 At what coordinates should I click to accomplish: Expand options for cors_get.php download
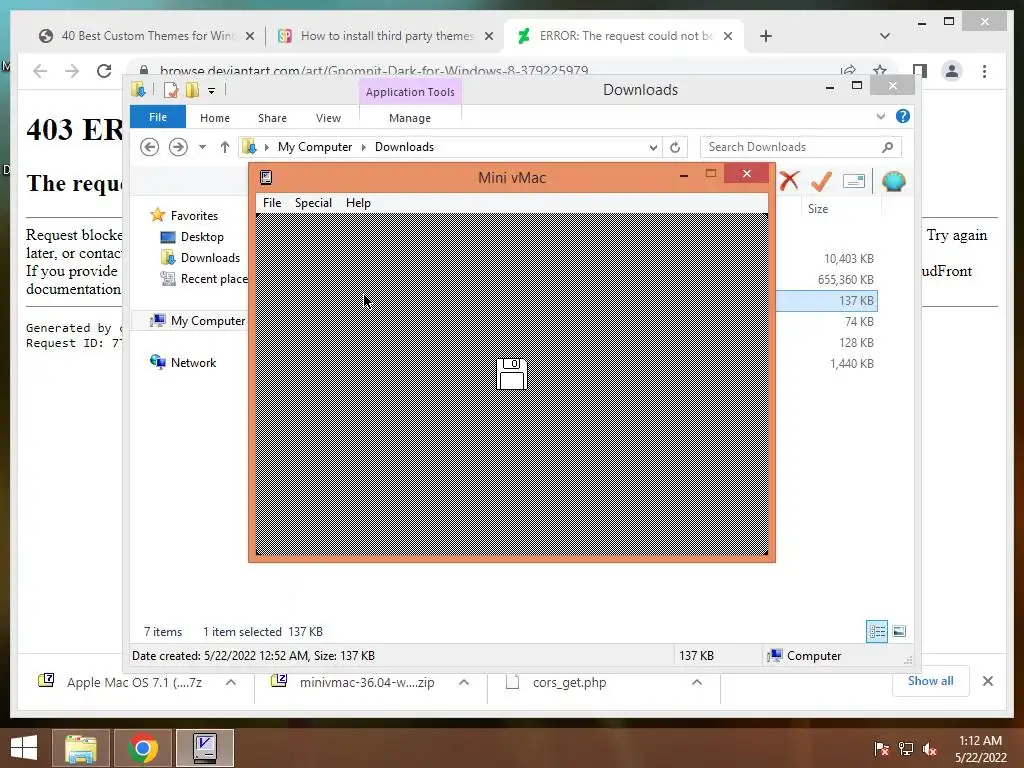coord(697,682)
